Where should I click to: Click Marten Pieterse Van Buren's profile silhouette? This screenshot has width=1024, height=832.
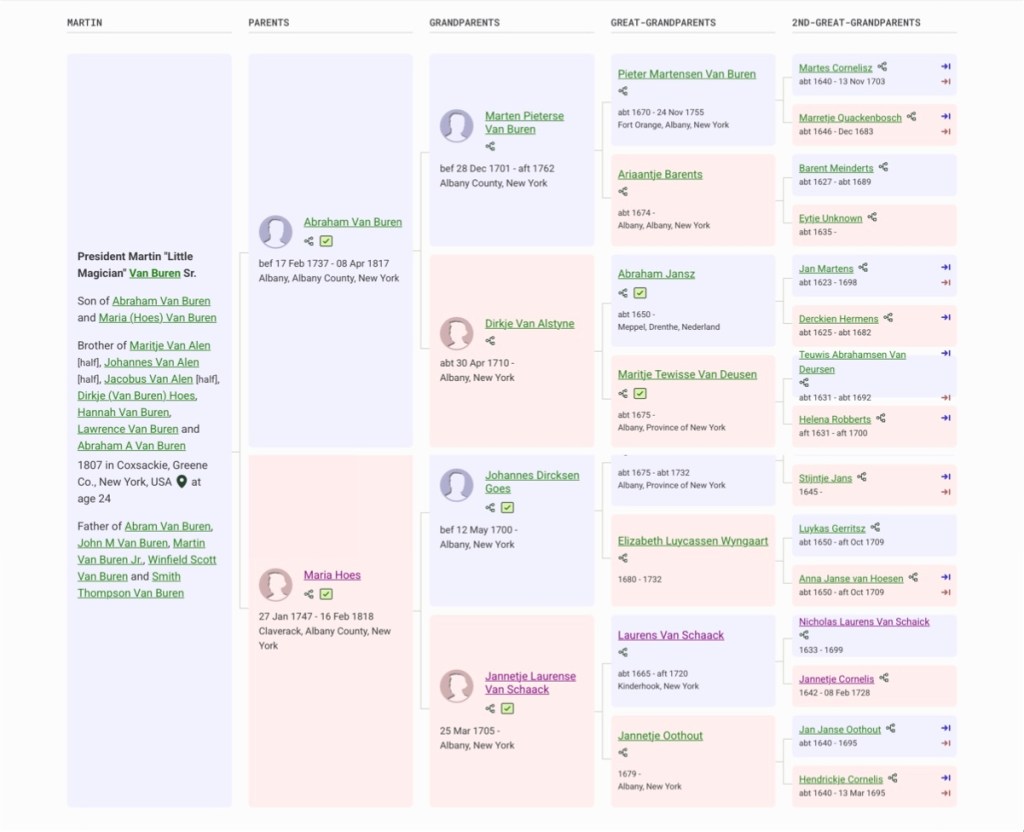click(457, 126)
